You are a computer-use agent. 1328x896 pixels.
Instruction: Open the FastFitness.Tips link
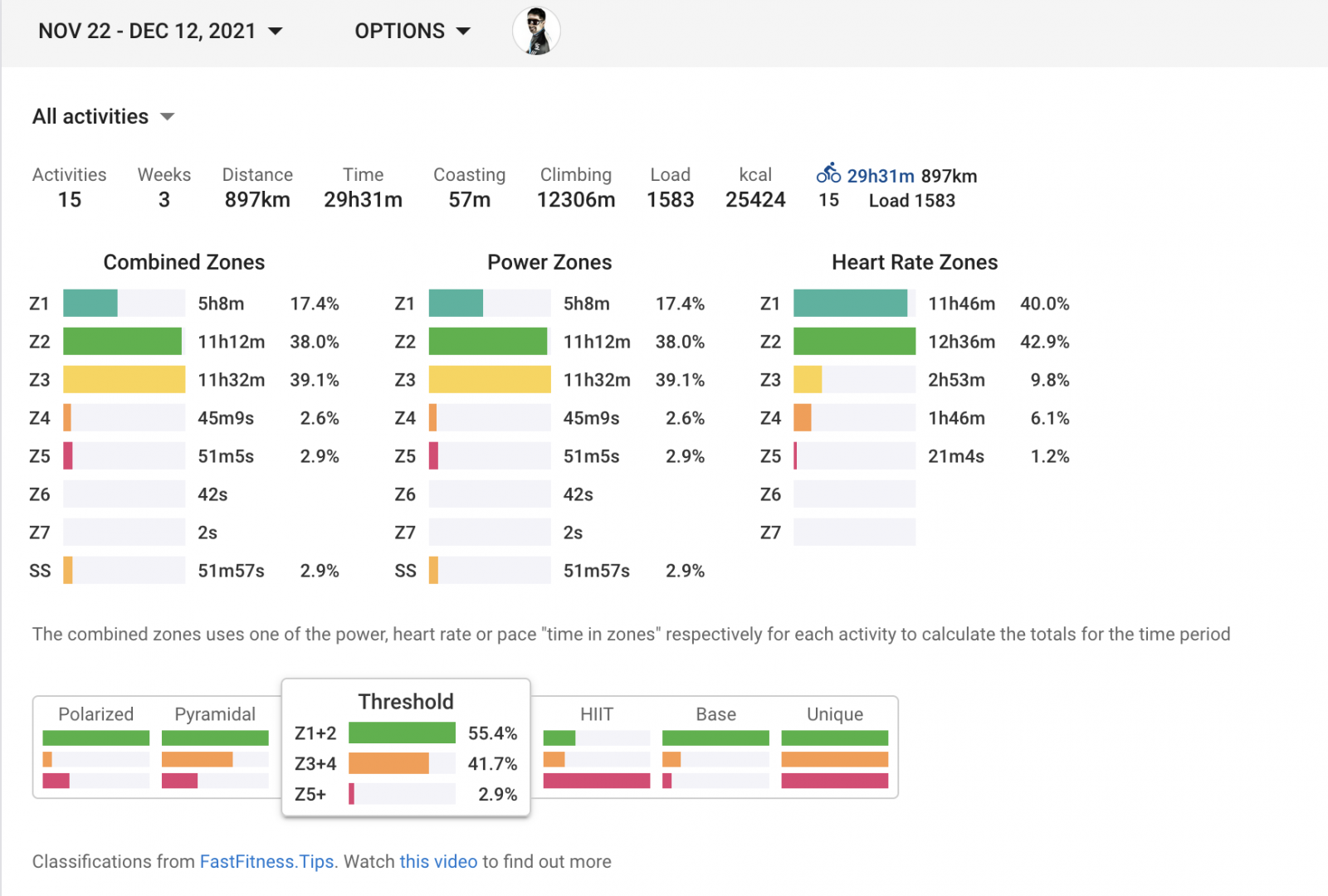click(267, 862)
